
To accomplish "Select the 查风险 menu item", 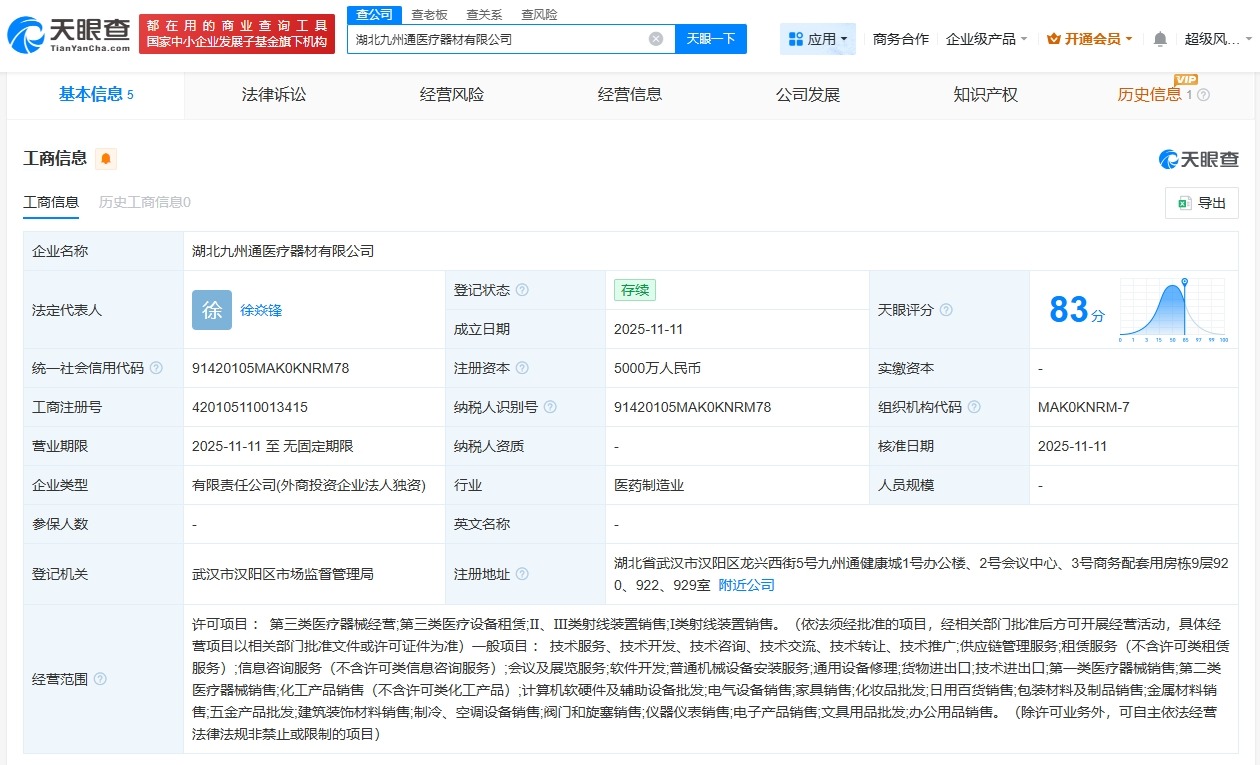I will (x=540, y=14).
